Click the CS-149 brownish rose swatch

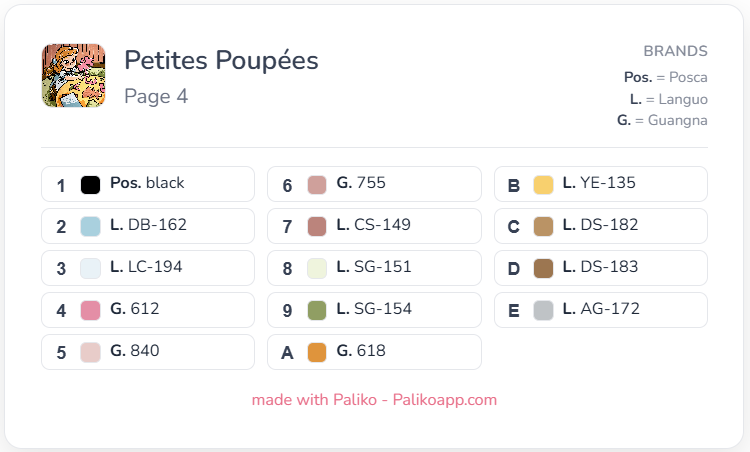point(317,226)
